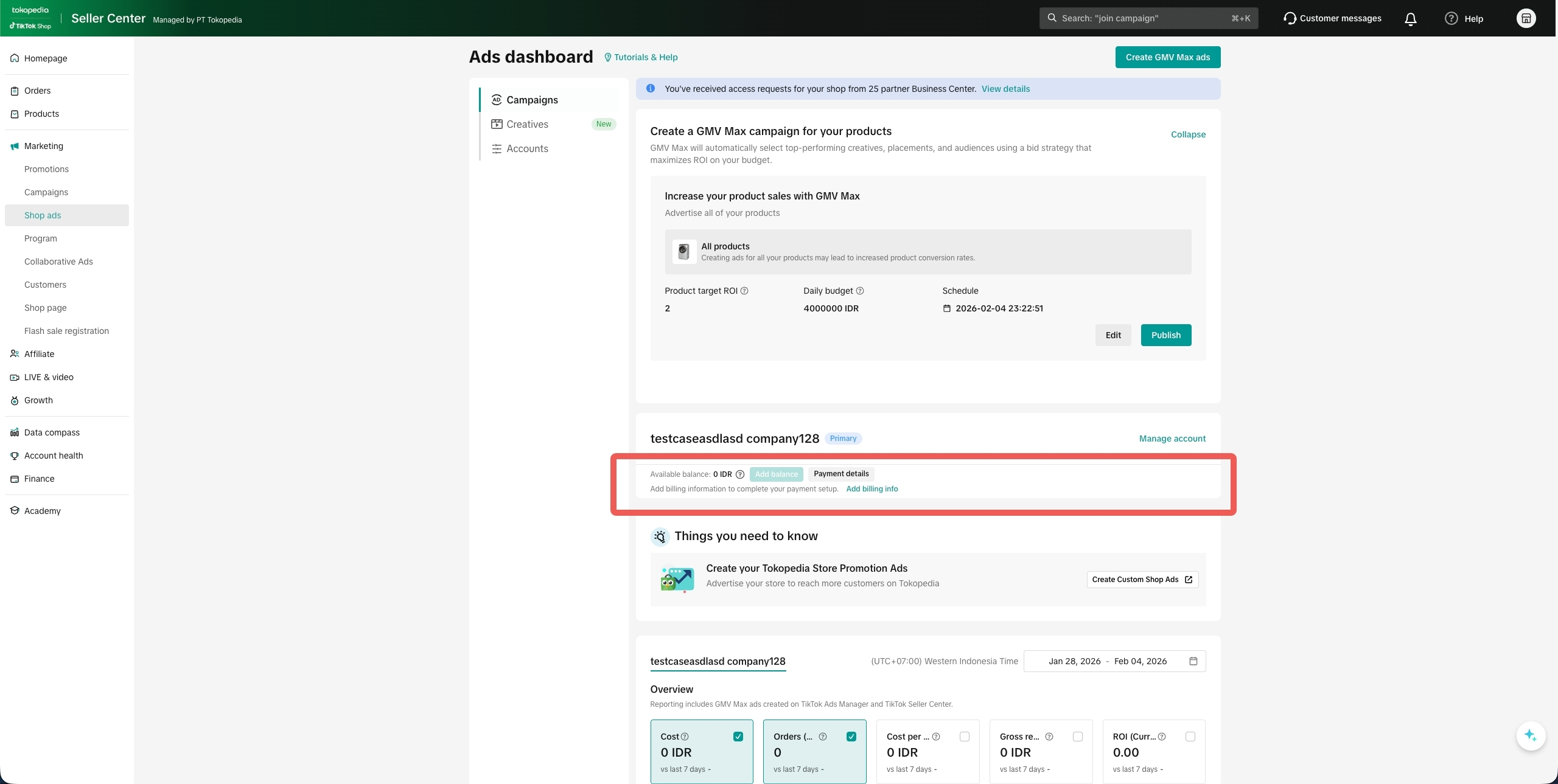
Task: Click the Daily budget info icon
Action: [860, 291]
